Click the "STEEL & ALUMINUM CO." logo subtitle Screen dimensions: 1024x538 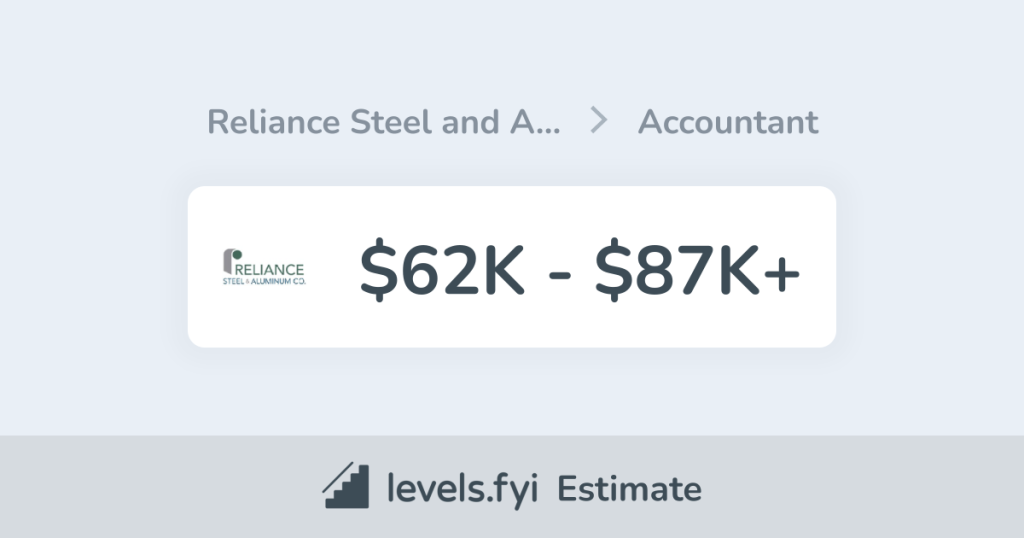pyautogui.click(x=264, y=282)
